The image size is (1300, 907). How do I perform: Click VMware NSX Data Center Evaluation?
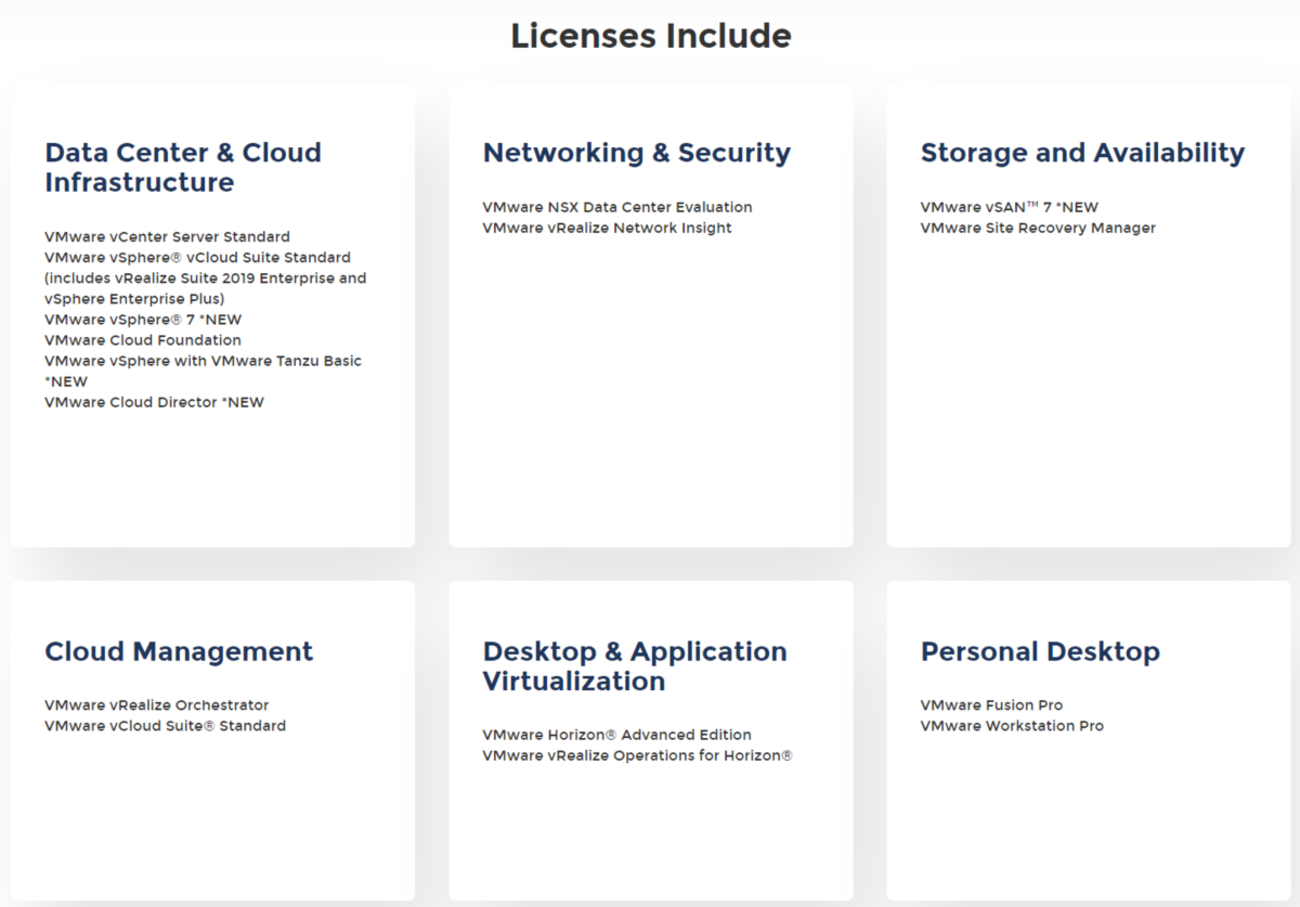617,207
